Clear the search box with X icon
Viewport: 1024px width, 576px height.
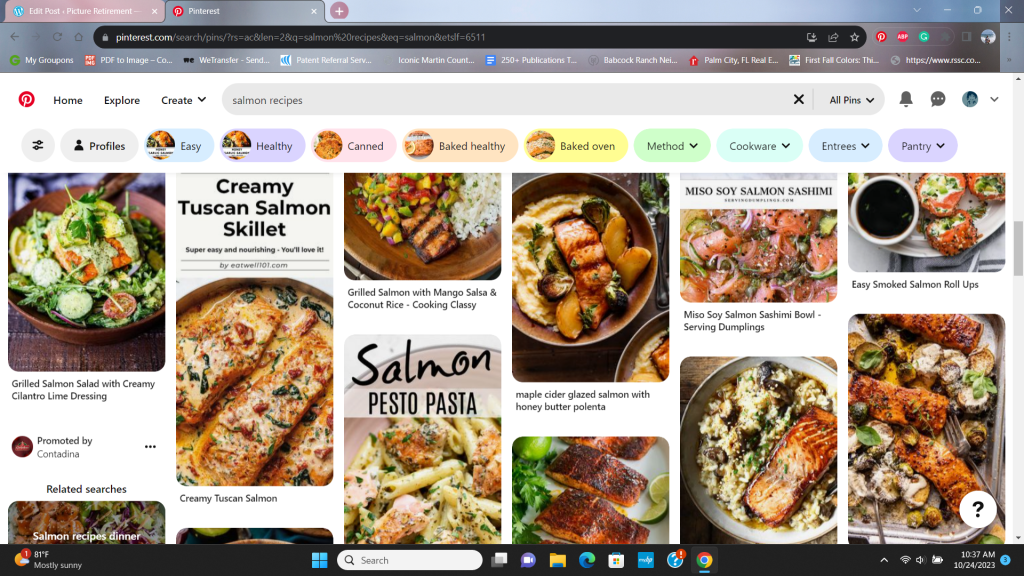pos(798,100)
